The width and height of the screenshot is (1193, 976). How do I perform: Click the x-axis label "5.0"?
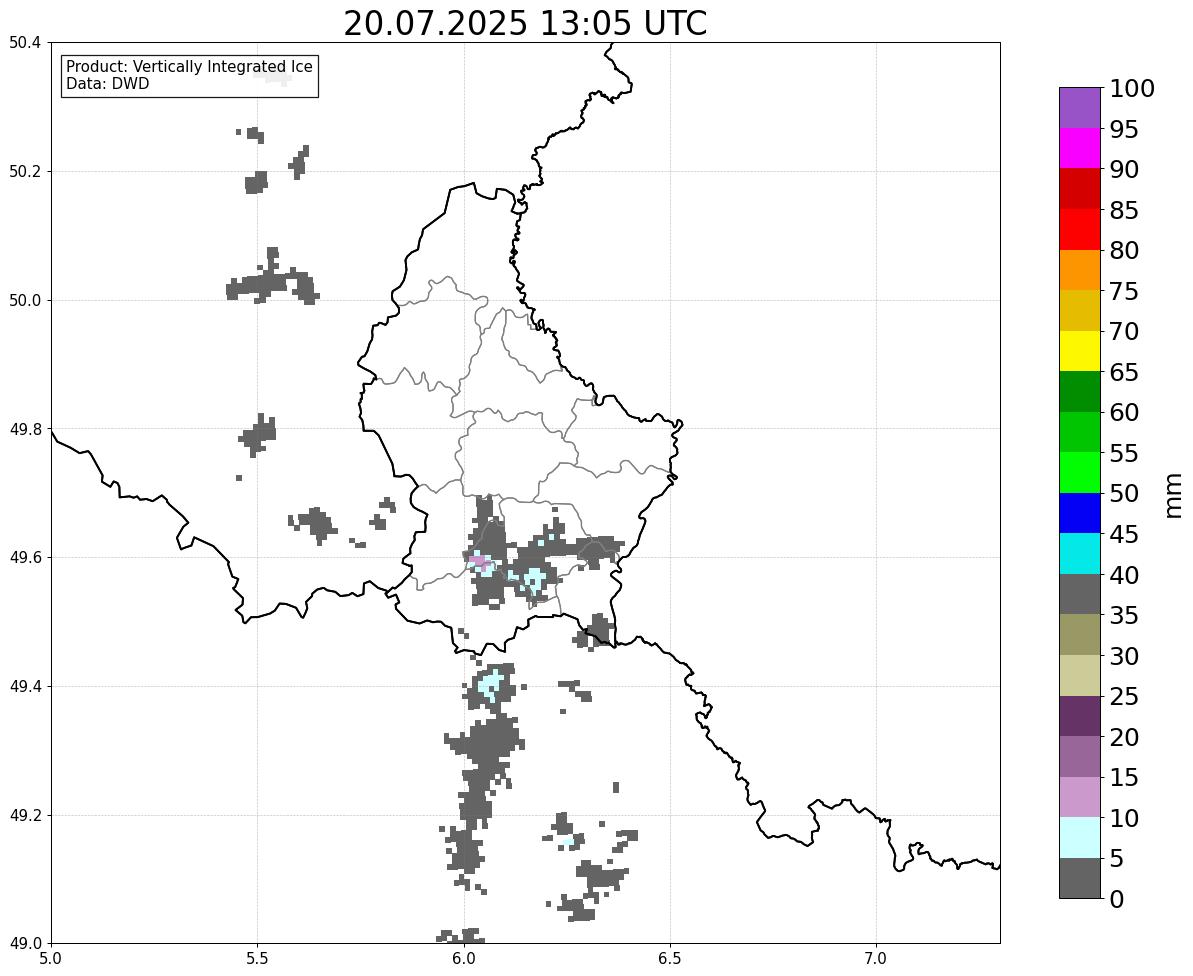coord(51,959)
